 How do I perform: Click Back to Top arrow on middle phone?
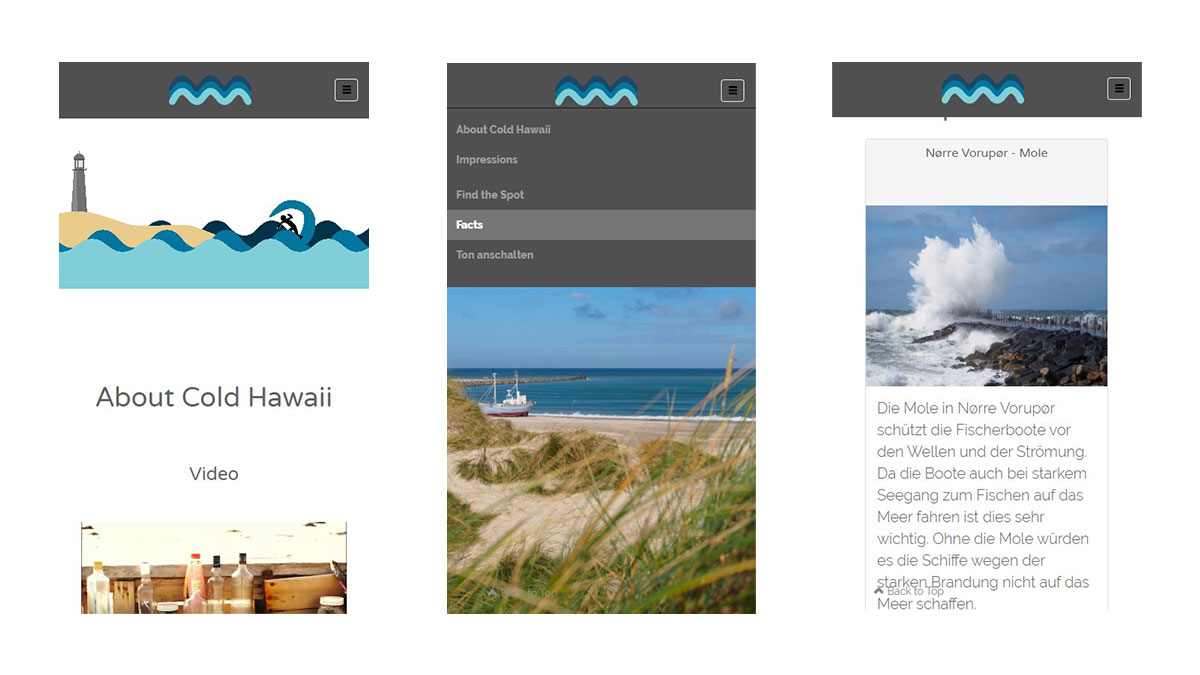pyautogui.click(x=492, y=593)
